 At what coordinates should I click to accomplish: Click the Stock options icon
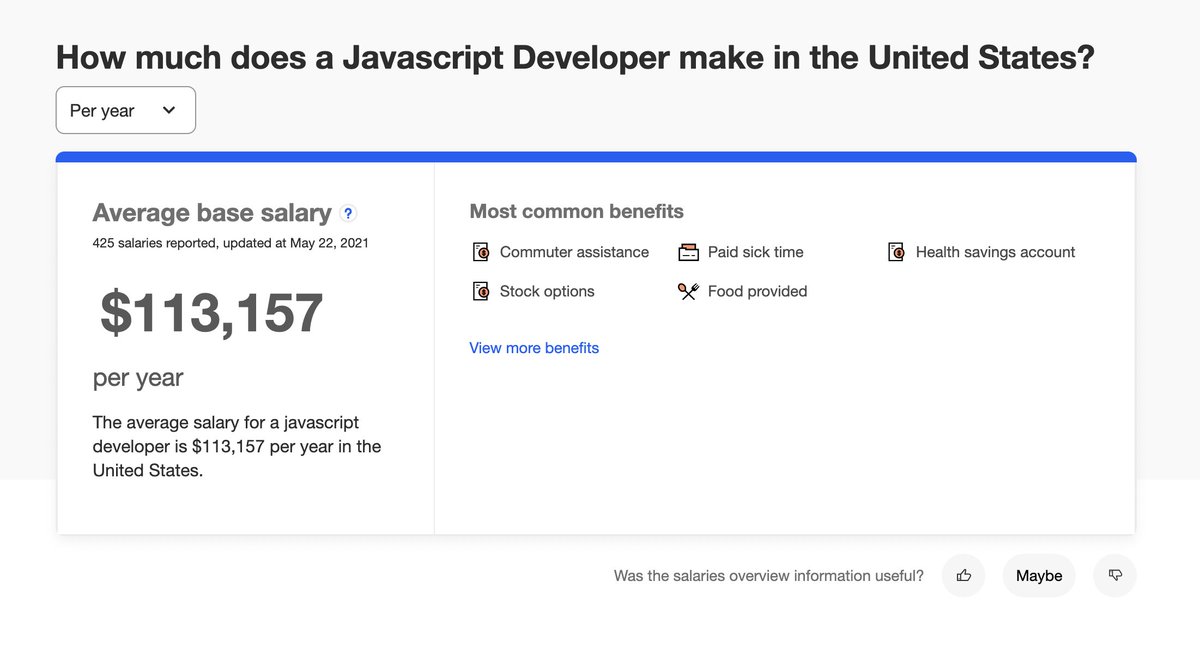pyautogui.click(x=480, y=291)
